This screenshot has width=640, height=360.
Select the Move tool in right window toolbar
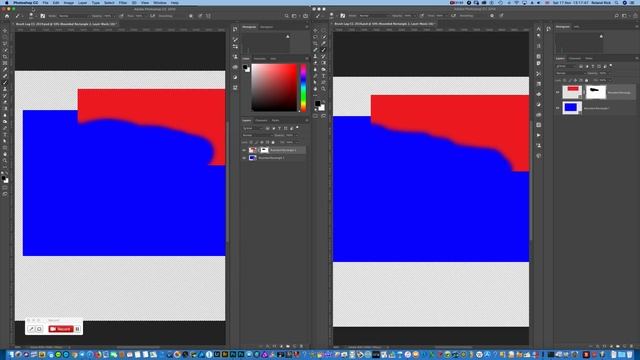click(x=315, y=30)
